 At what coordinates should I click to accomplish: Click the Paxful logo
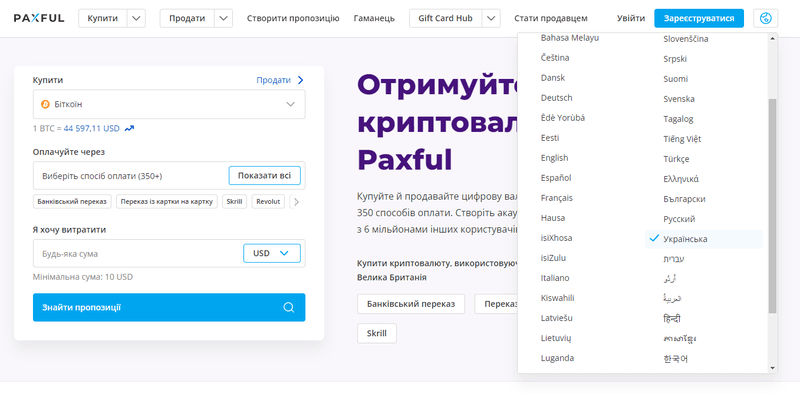[39, 18]
